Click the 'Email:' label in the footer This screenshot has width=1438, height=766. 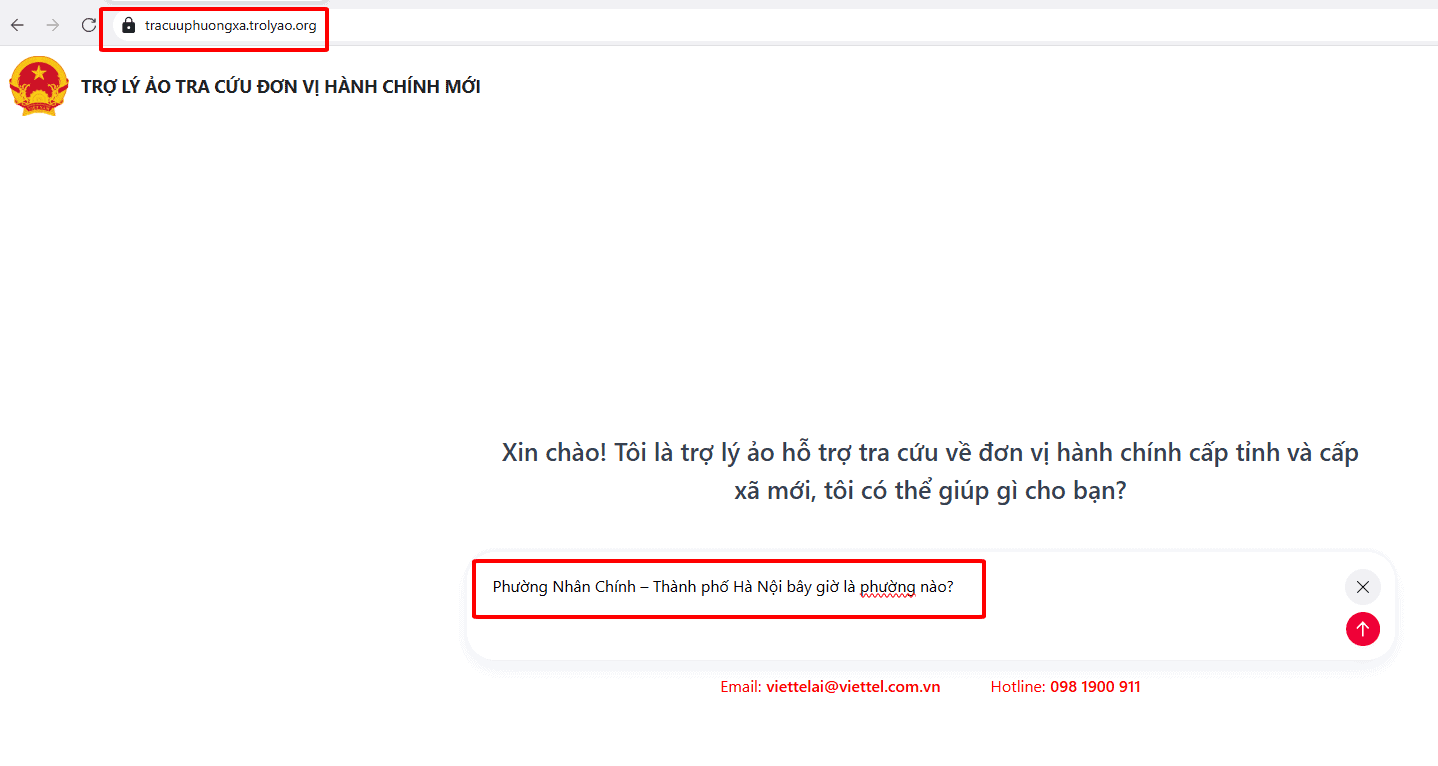click(741, 687)
